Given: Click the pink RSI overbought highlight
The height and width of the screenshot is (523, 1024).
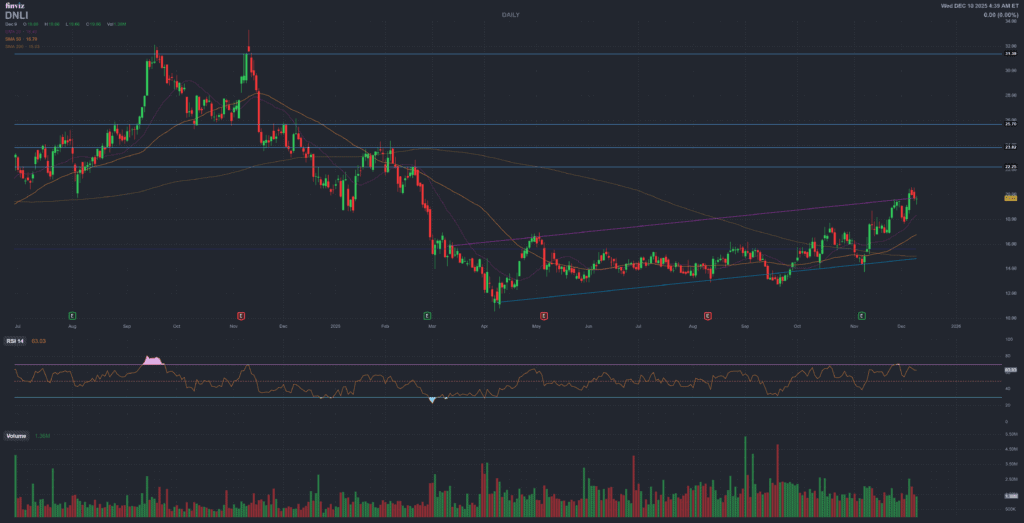Looking at the screenshot, I should coord(153,360).
